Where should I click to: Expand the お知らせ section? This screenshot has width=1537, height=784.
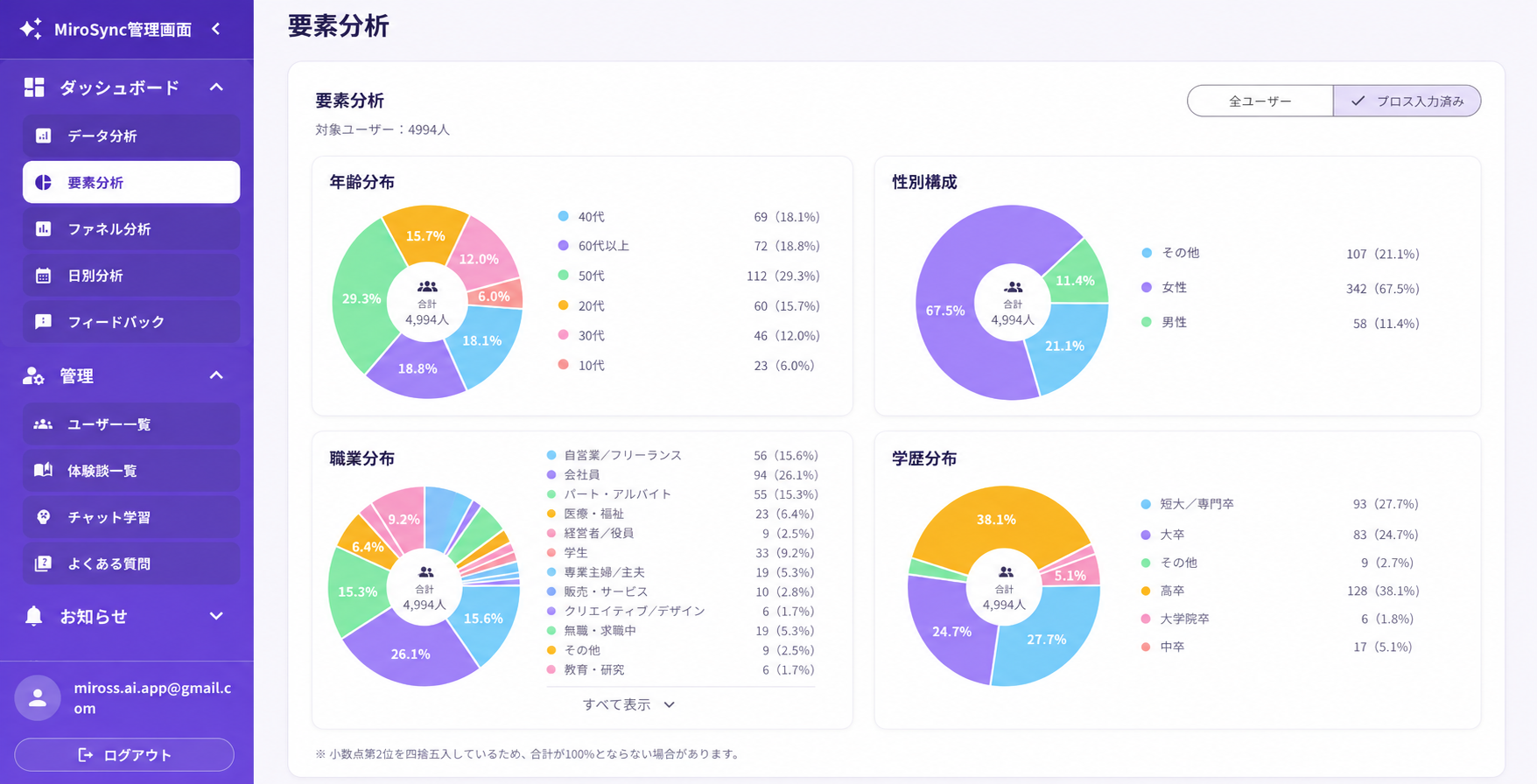tap(216, 616)
